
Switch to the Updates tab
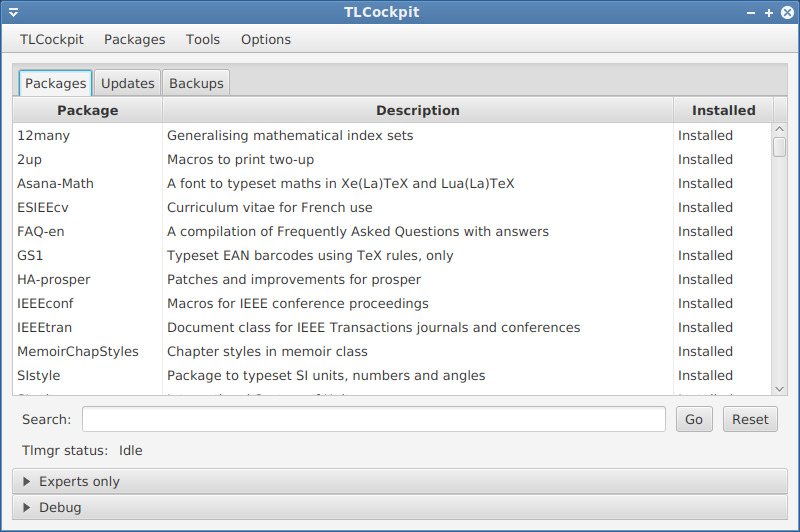pyautogui.click(x=128, y=83)
